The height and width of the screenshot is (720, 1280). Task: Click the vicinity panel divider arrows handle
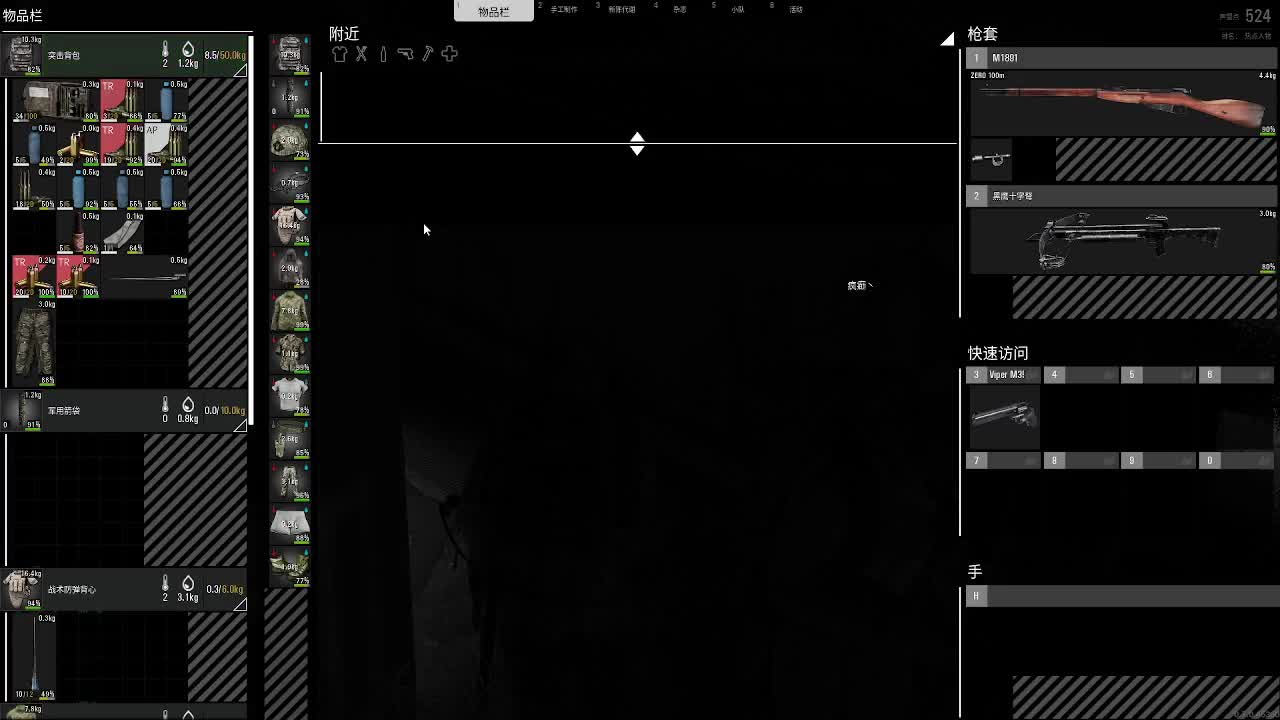click(x=637, y=144)
